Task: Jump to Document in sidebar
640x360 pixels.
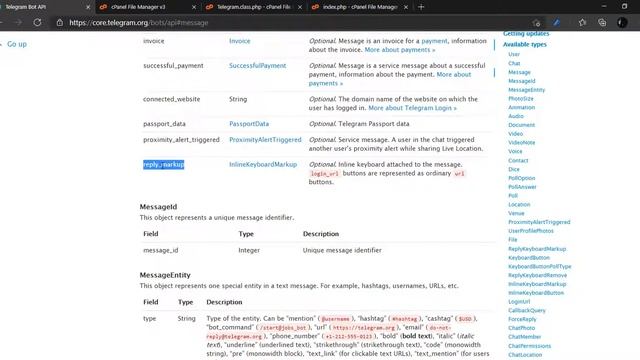Action: click(x=521, y=125)
